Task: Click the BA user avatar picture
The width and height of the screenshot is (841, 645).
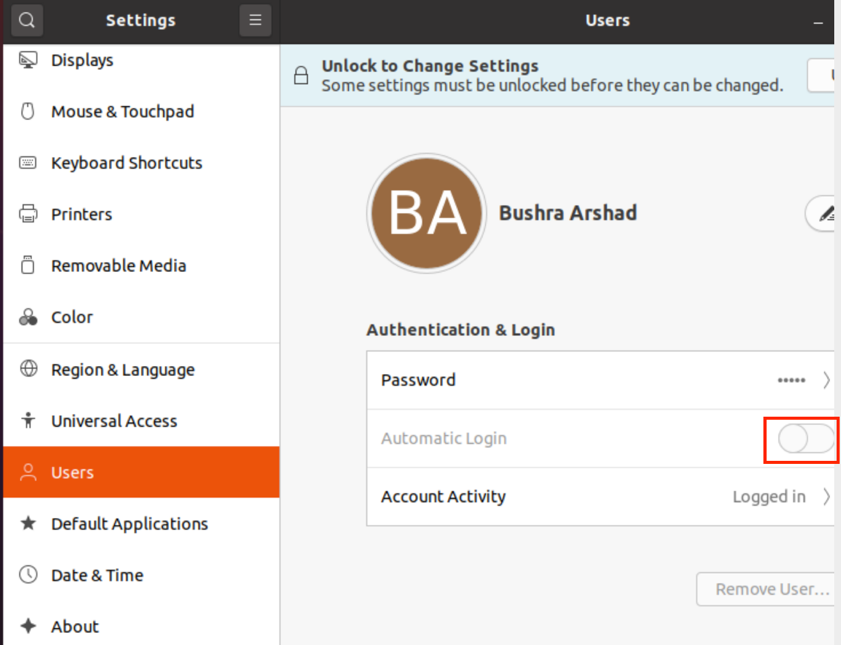Action: point(427,213)
